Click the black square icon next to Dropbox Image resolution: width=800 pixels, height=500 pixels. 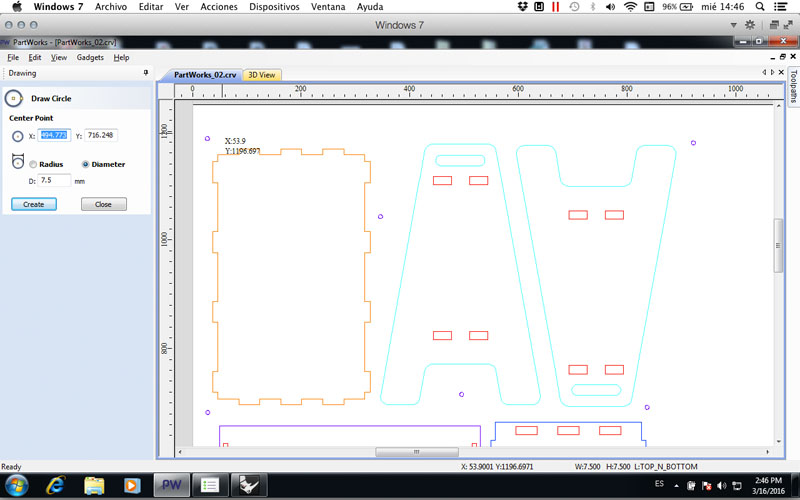point(539,7)
